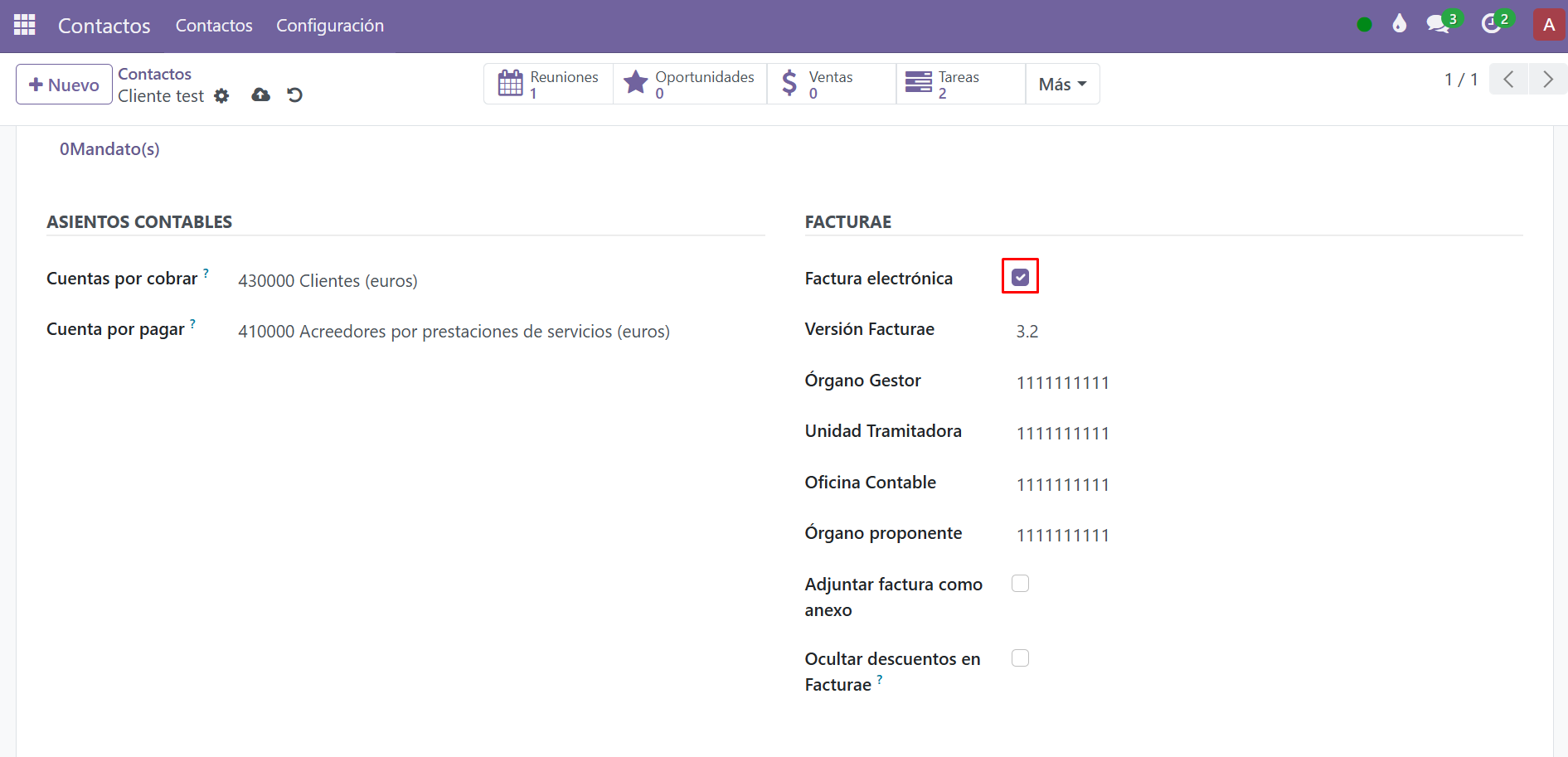Click the Contactos app title
1568x757 pixels.
coord(104,26)
